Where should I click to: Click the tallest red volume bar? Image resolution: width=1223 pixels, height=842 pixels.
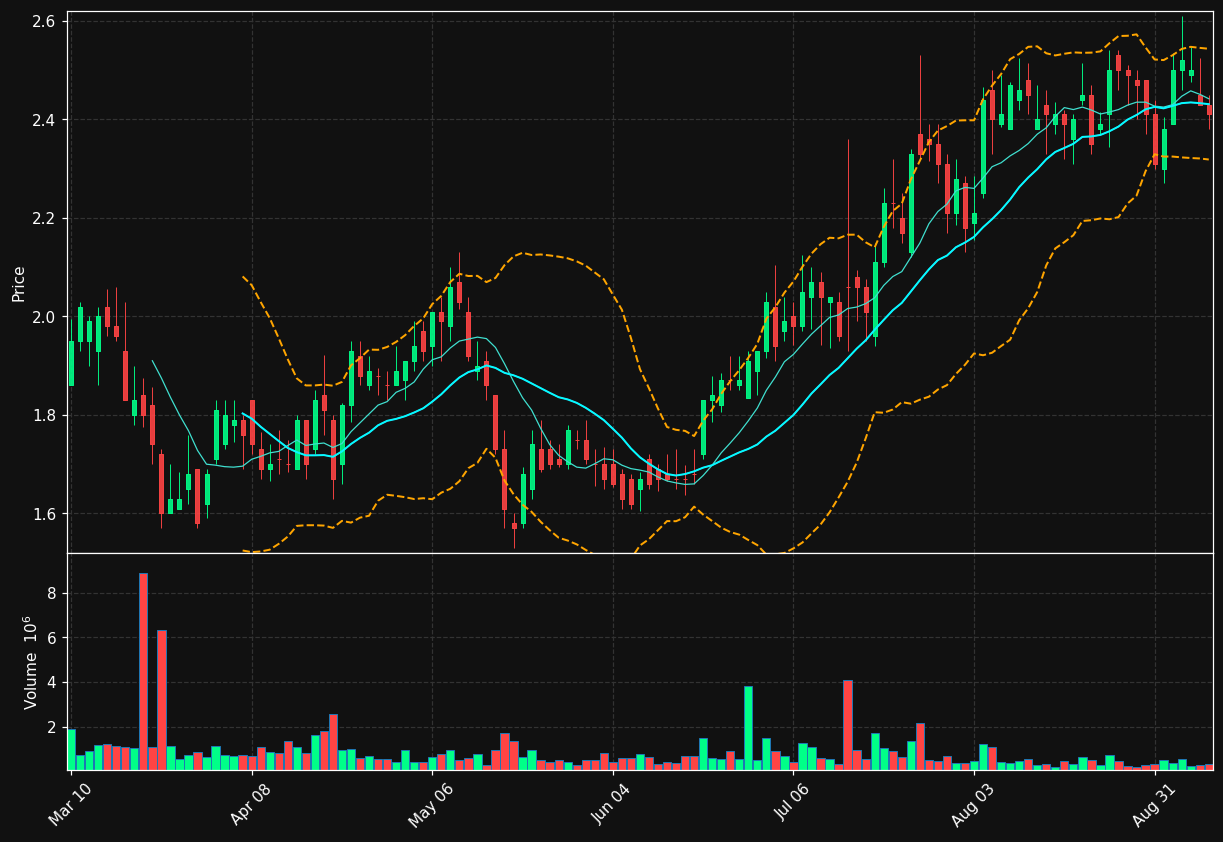(x=143, y=671)
